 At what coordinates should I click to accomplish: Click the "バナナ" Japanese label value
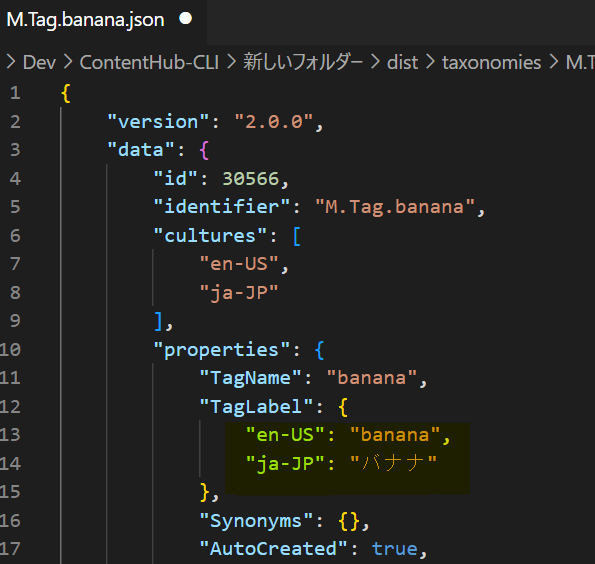coord(393,463)
